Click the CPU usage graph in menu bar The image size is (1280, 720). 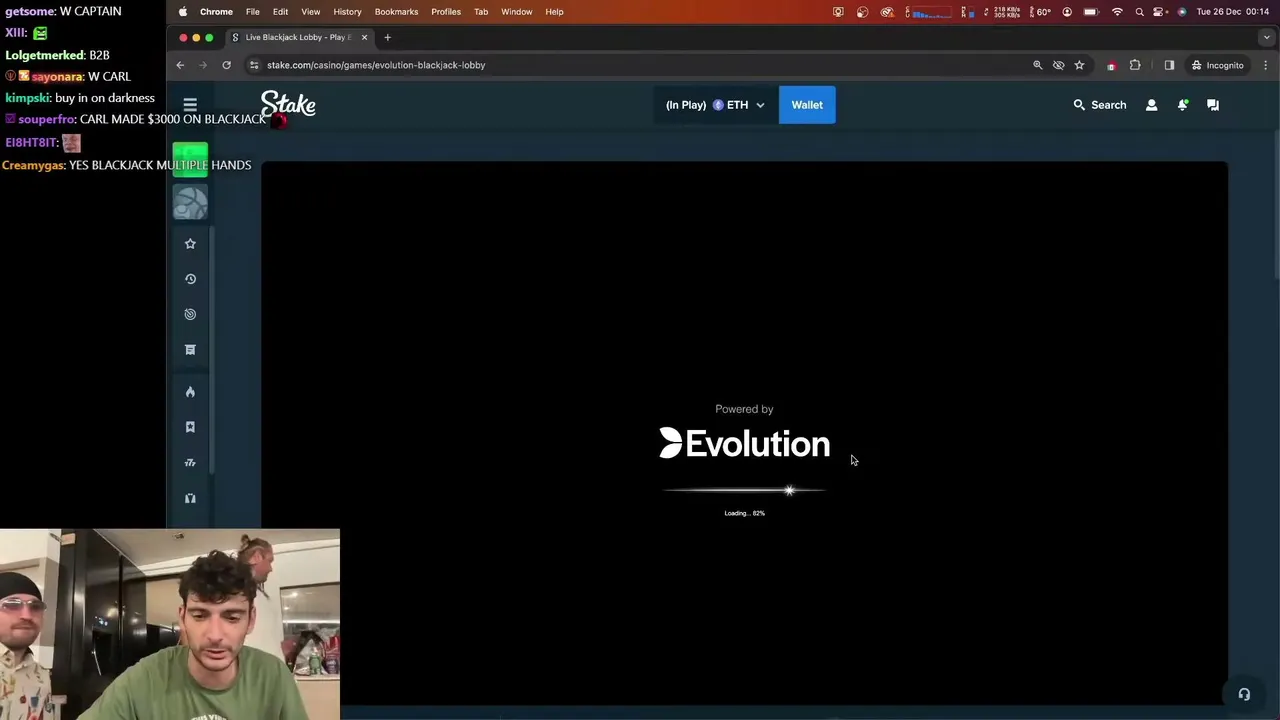(x=929, y=12)
